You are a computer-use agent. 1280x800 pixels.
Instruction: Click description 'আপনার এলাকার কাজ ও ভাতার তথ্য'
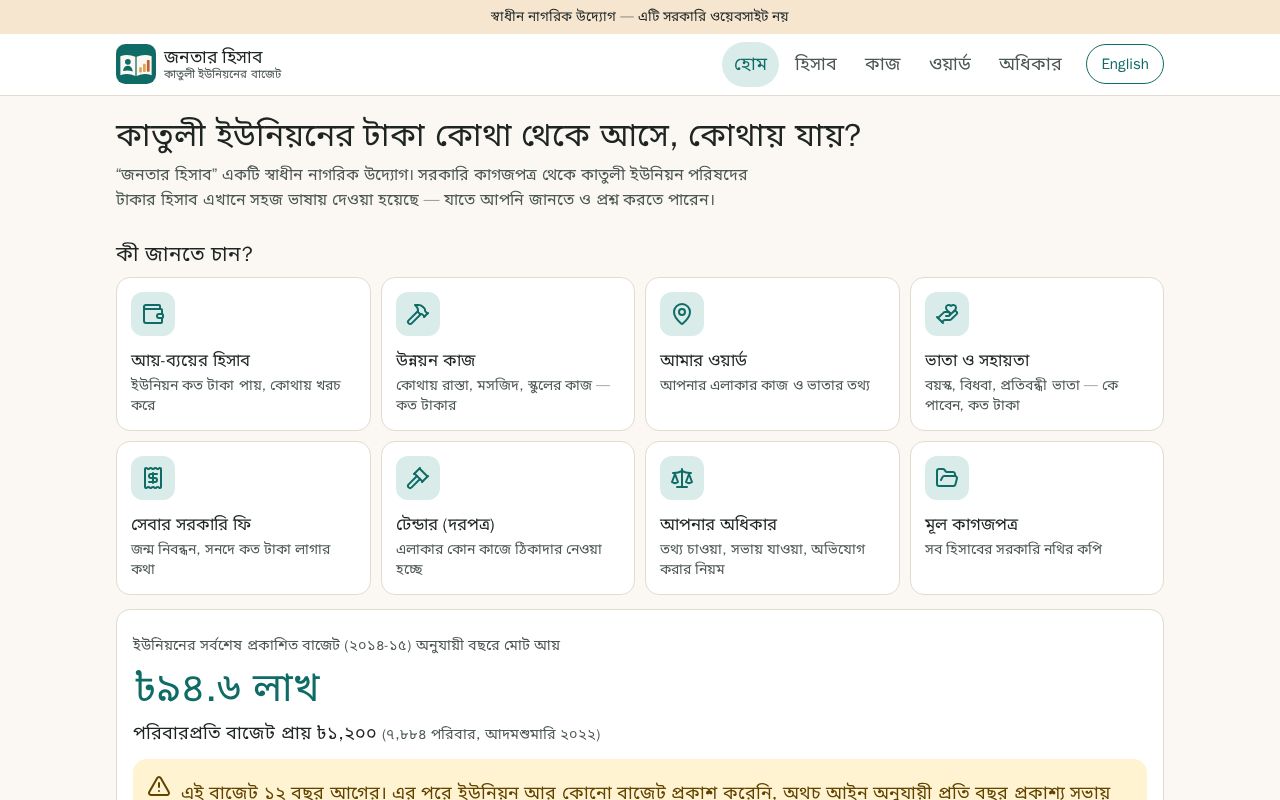click(x=765, y=385)
